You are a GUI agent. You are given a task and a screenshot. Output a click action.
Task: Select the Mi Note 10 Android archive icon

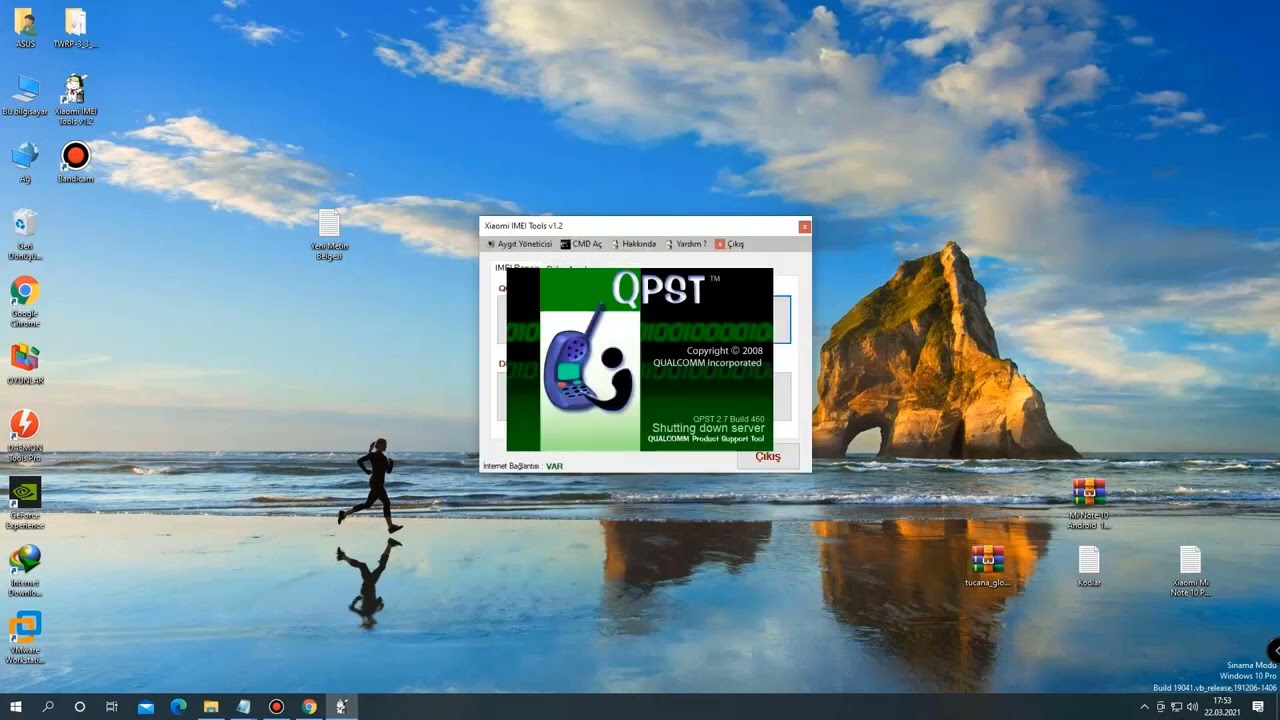[1089, 503]
